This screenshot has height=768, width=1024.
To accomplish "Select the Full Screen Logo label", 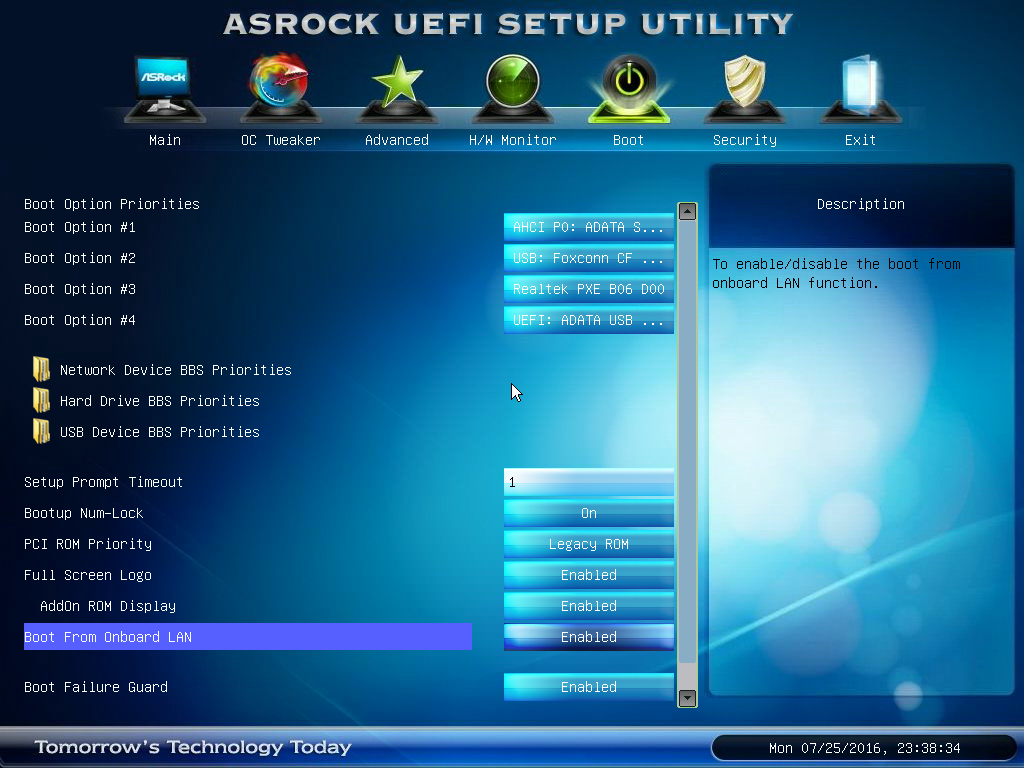I will point(88,575).
